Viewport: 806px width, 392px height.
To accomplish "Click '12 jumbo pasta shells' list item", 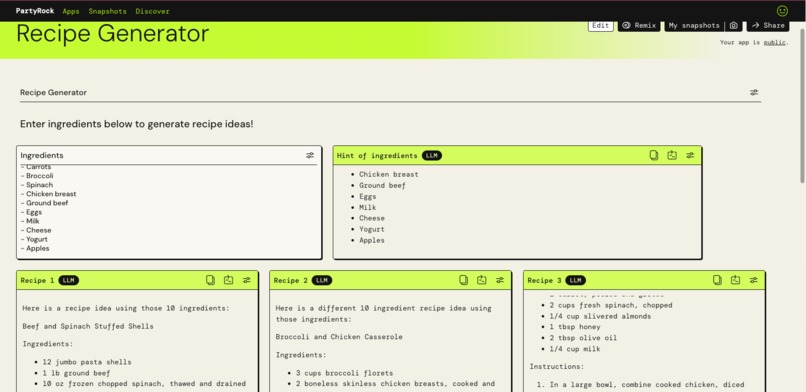I will tap(87, 362).
